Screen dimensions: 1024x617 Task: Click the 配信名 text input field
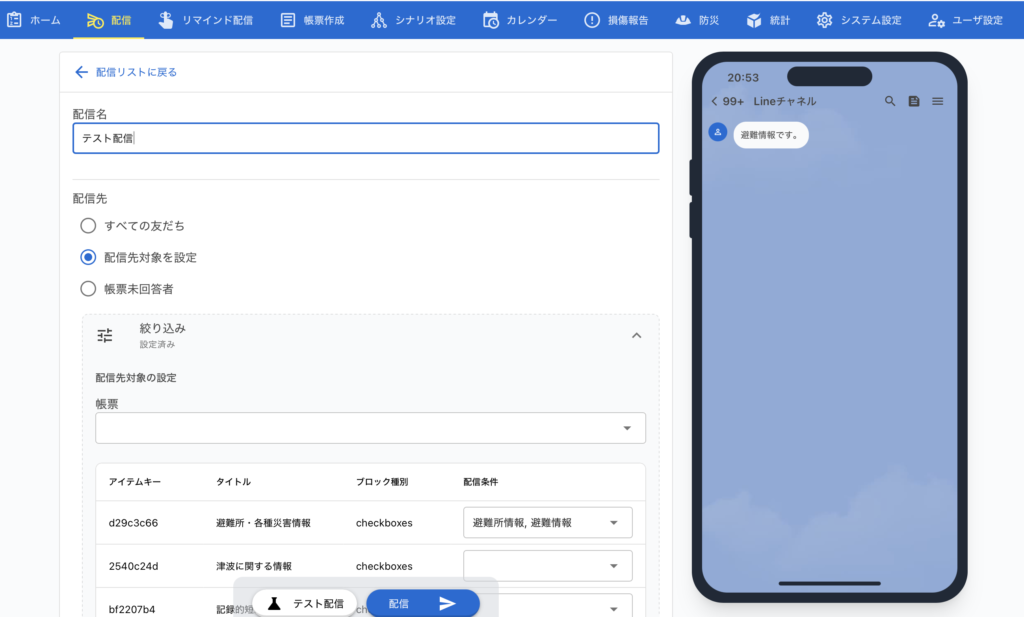366,138
